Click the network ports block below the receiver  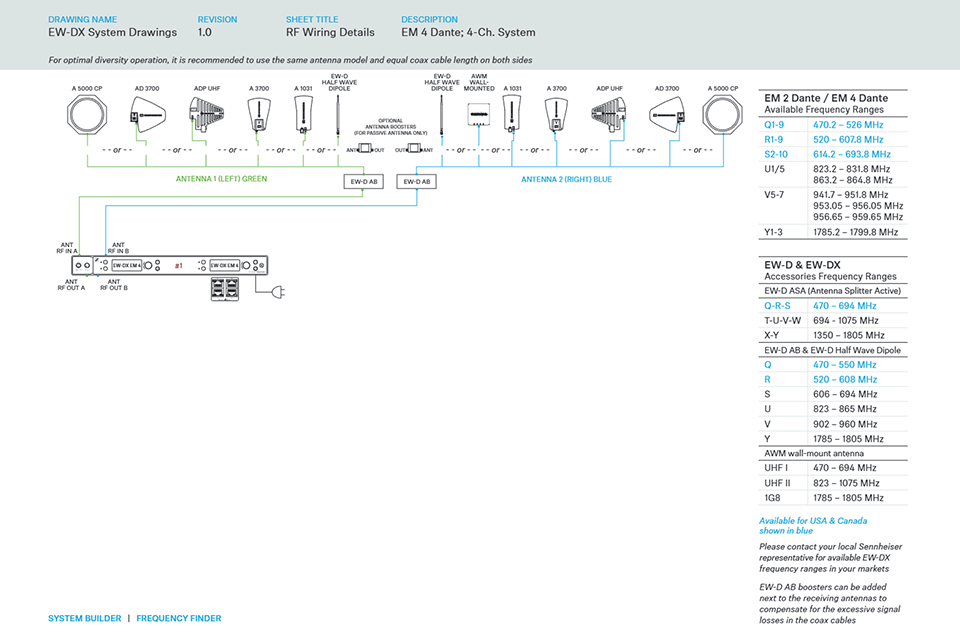(225, 289)
